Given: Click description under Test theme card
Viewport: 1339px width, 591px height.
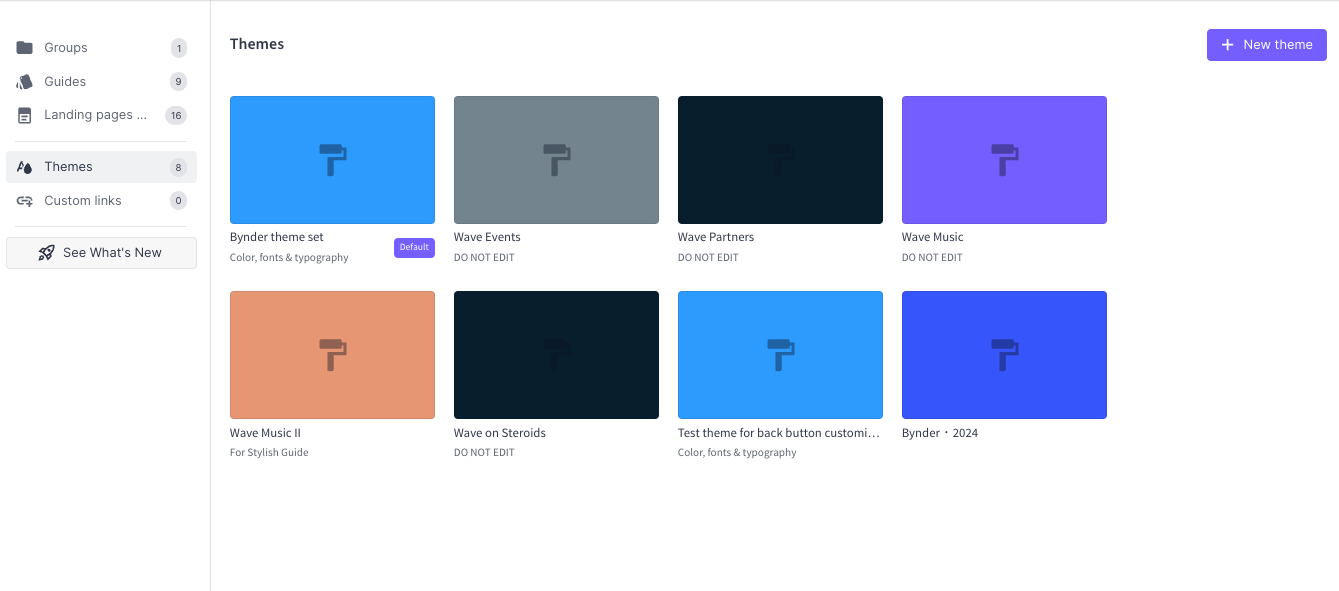Looking at the screenshot, I should tap(737, 452).
